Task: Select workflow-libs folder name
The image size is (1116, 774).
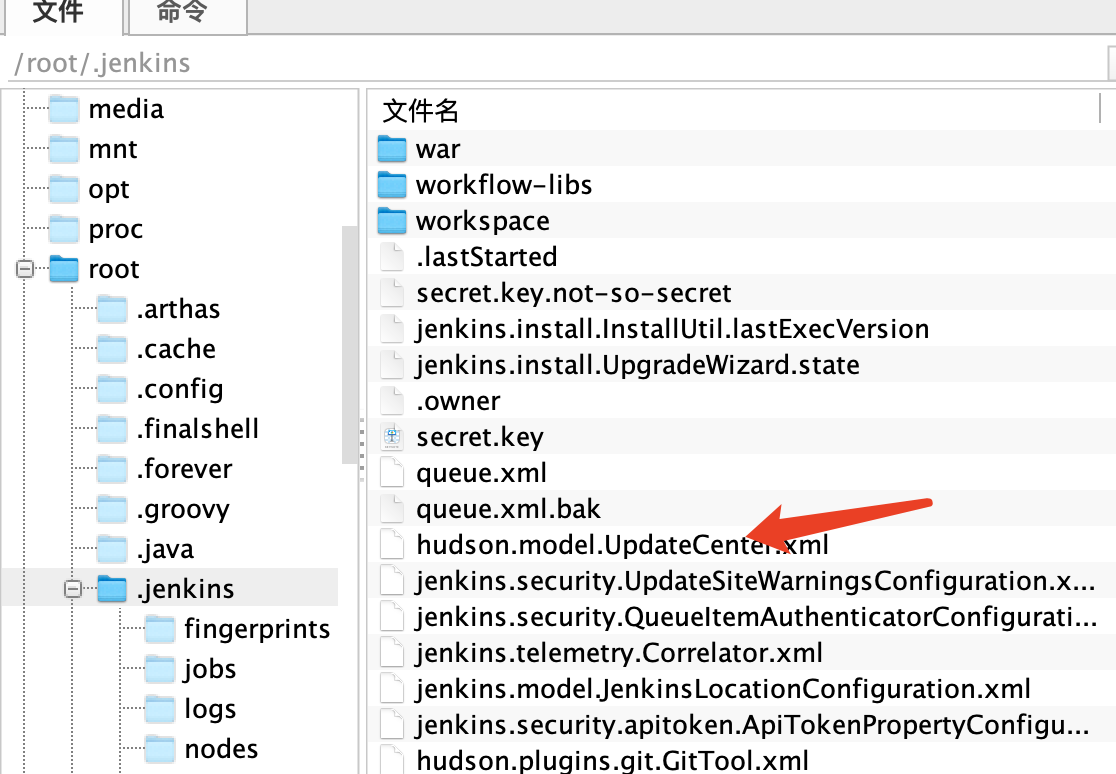Action: 504,185
